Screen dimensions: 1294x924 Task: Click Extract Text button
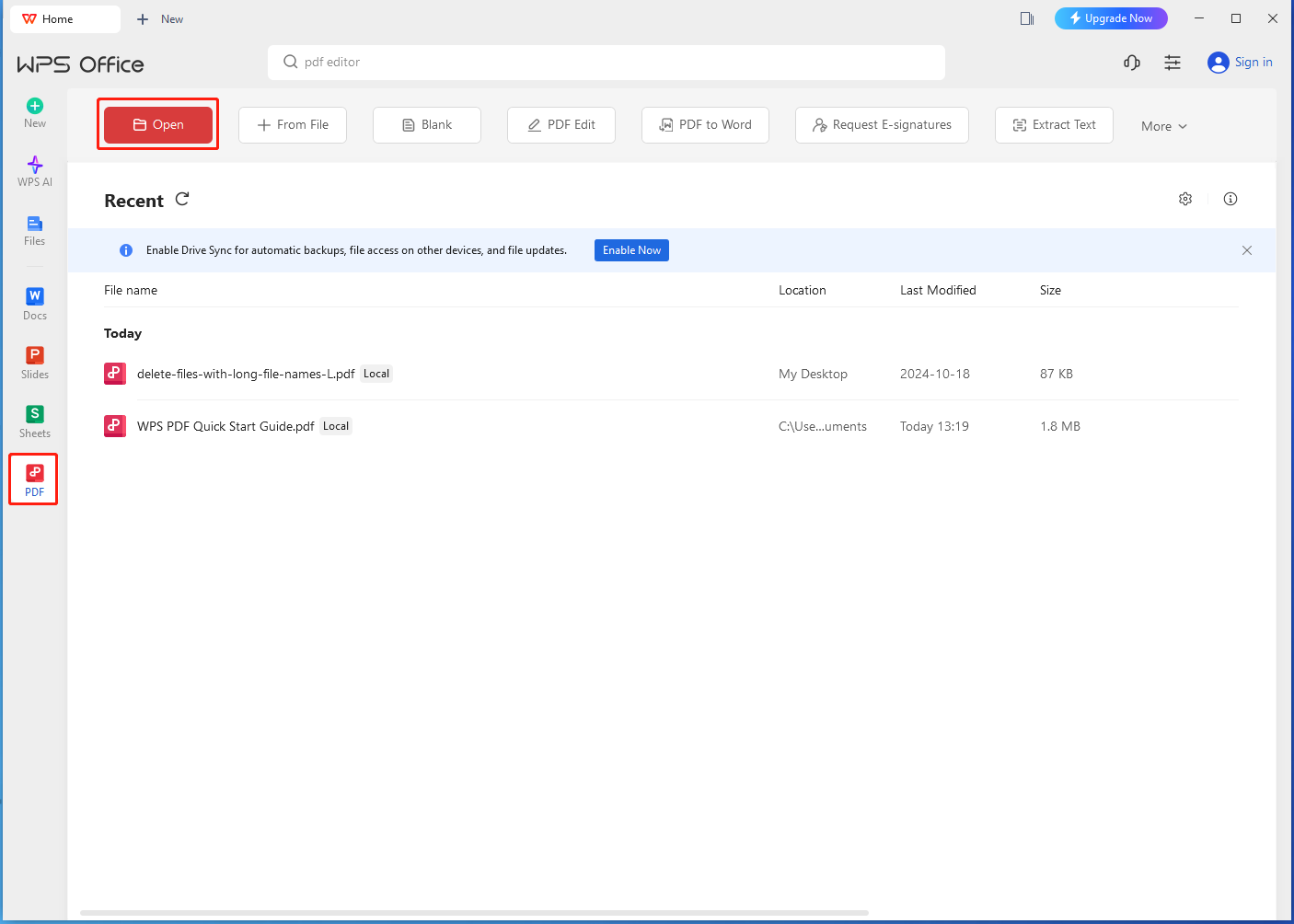tap(1054, 125)
